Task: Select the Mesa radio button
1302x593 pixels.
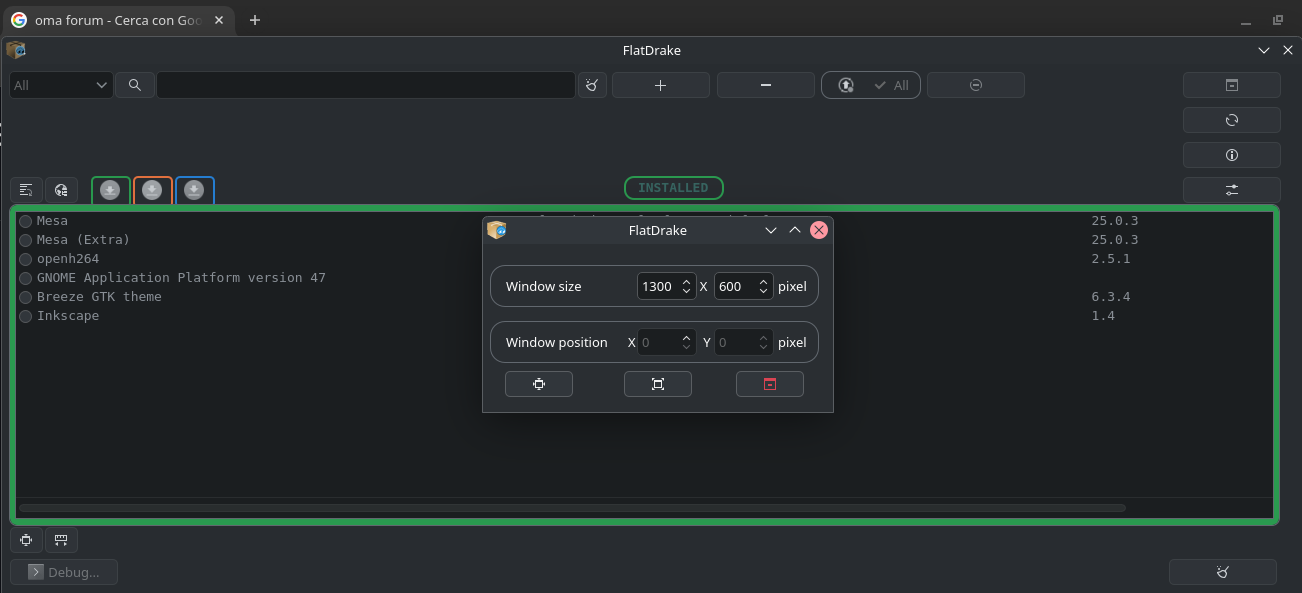Action: [x=26, y=221]
